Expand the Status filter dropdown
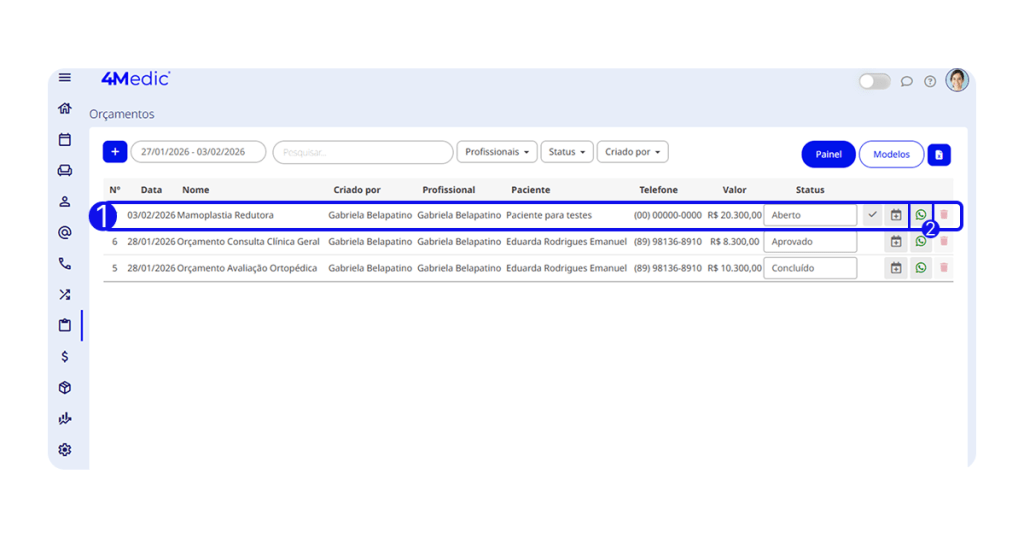Image resolution: width=1024 pixels, height=538 pixels. (567, 152)
